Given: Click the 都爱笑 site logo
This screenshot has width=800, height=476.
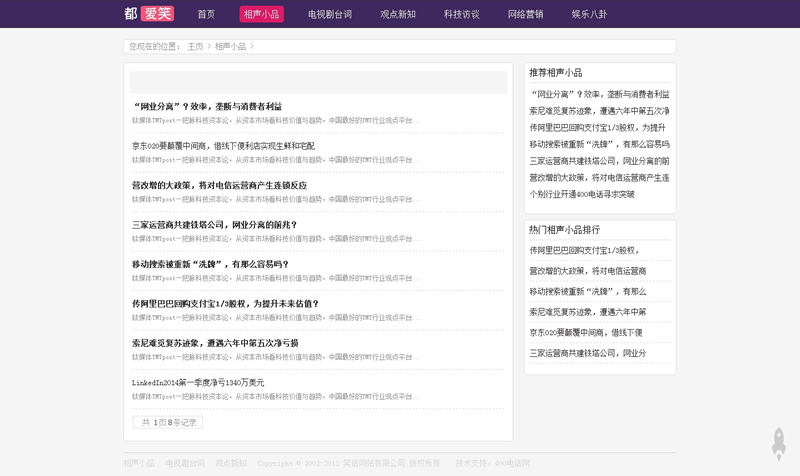Looking at the screenshot, I should pos(148,14).
